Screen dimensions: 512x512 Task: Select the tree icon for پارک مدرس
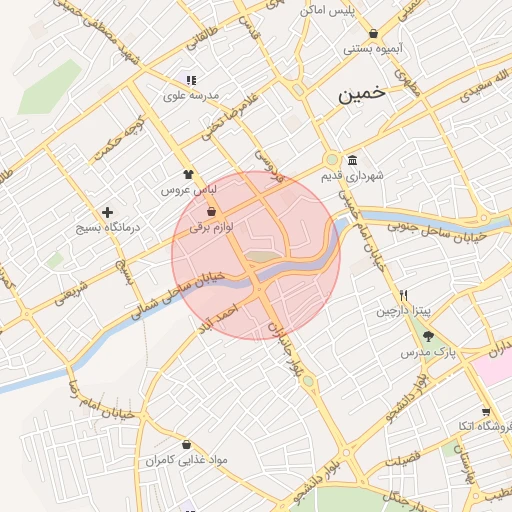coord(428,336)
